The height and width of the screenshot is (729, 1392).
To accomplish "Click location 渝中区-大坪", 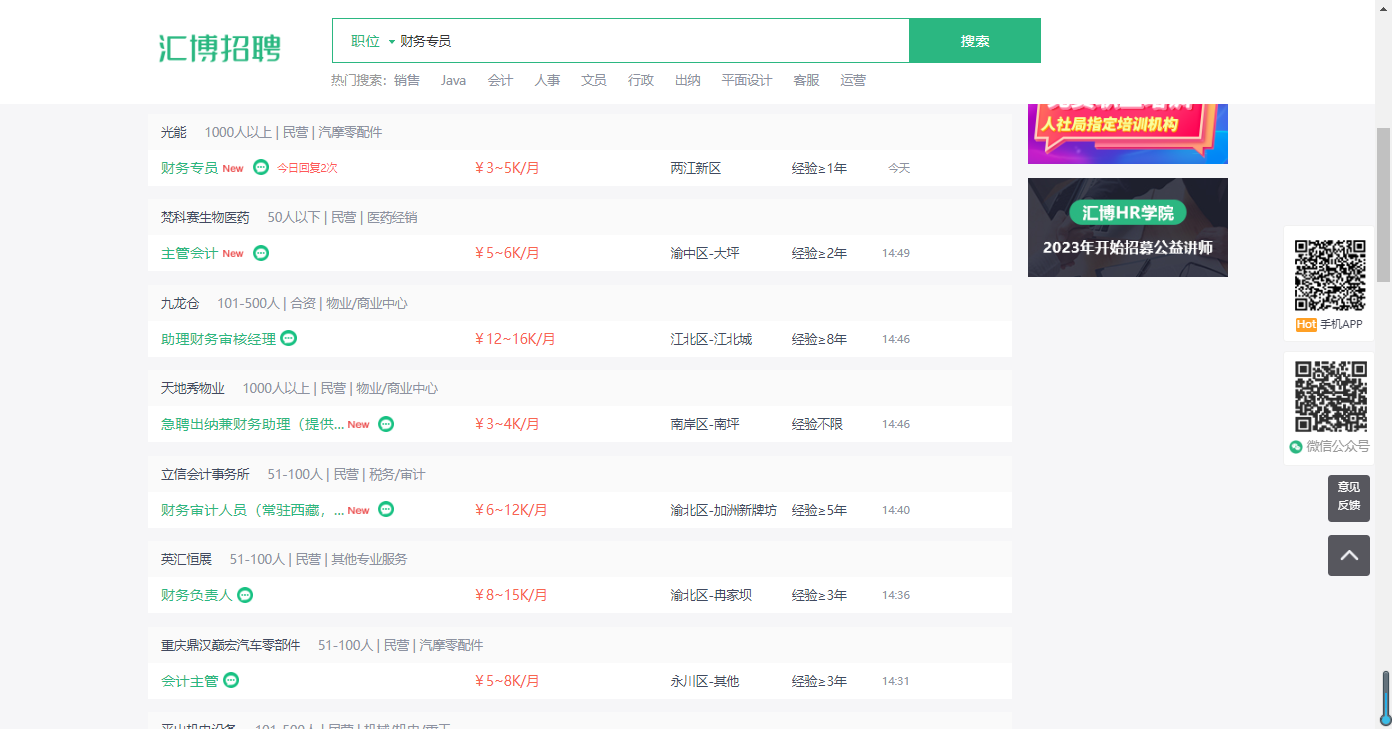I will (x=705, y=253).
